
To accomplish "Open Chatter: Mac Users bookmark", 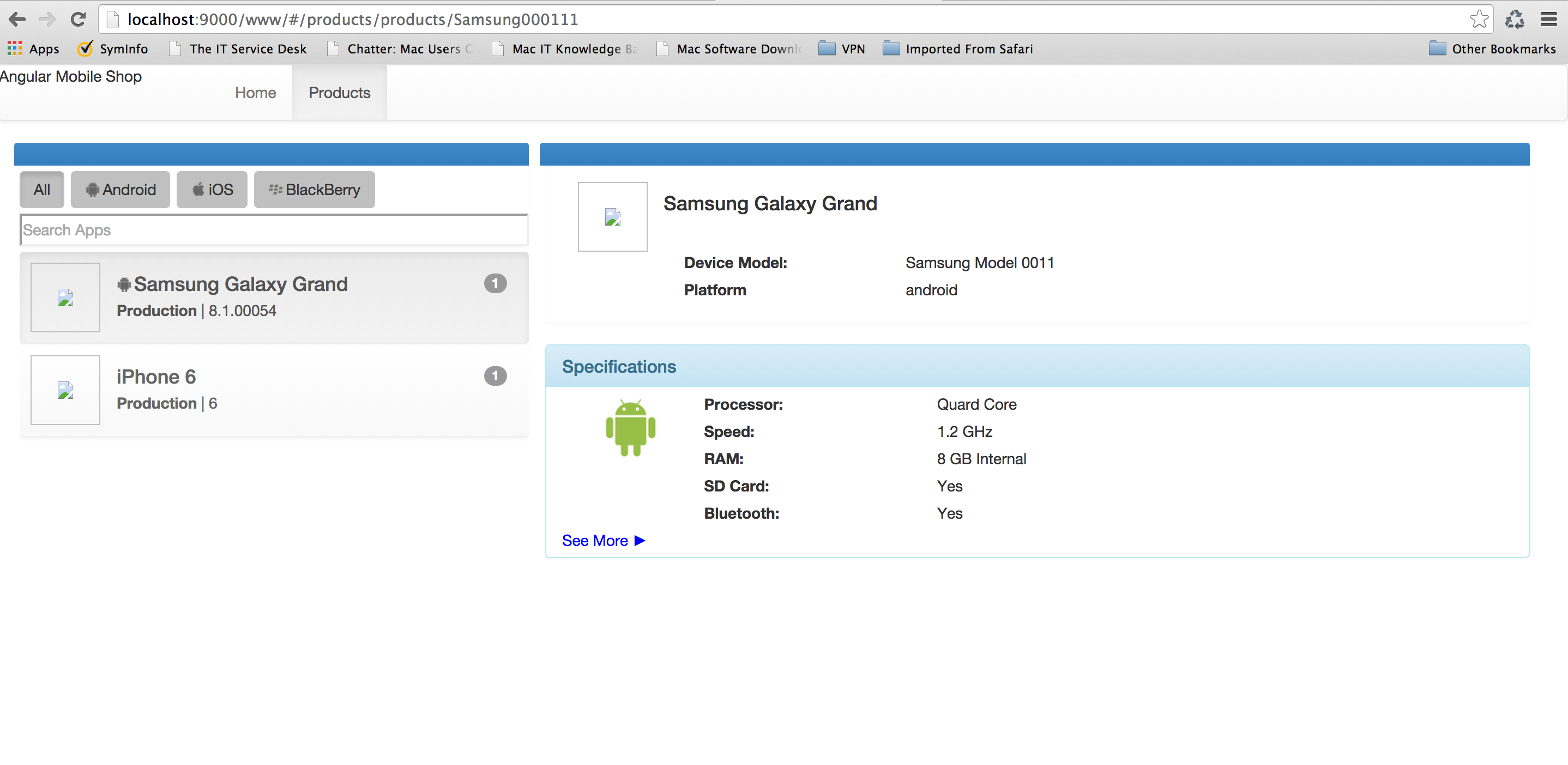I will click(400, 48).
